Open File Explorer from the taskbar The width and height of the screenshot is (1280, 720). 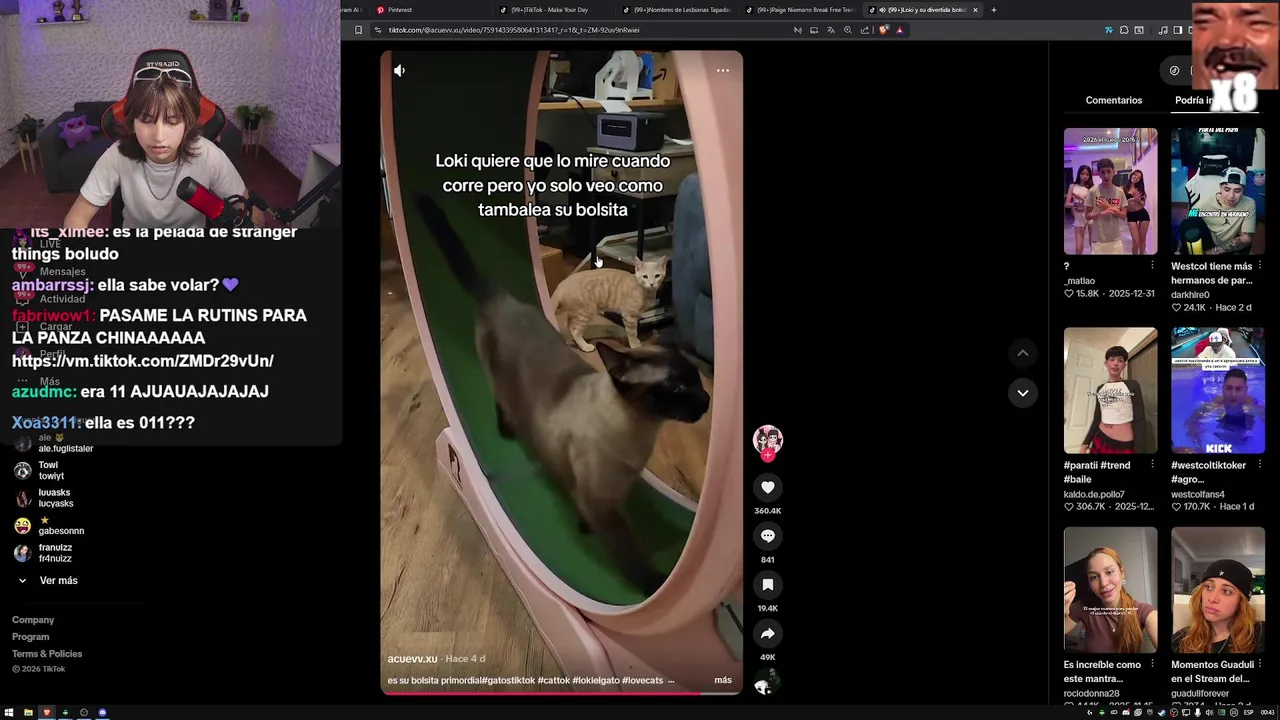[x=28, y=713]
